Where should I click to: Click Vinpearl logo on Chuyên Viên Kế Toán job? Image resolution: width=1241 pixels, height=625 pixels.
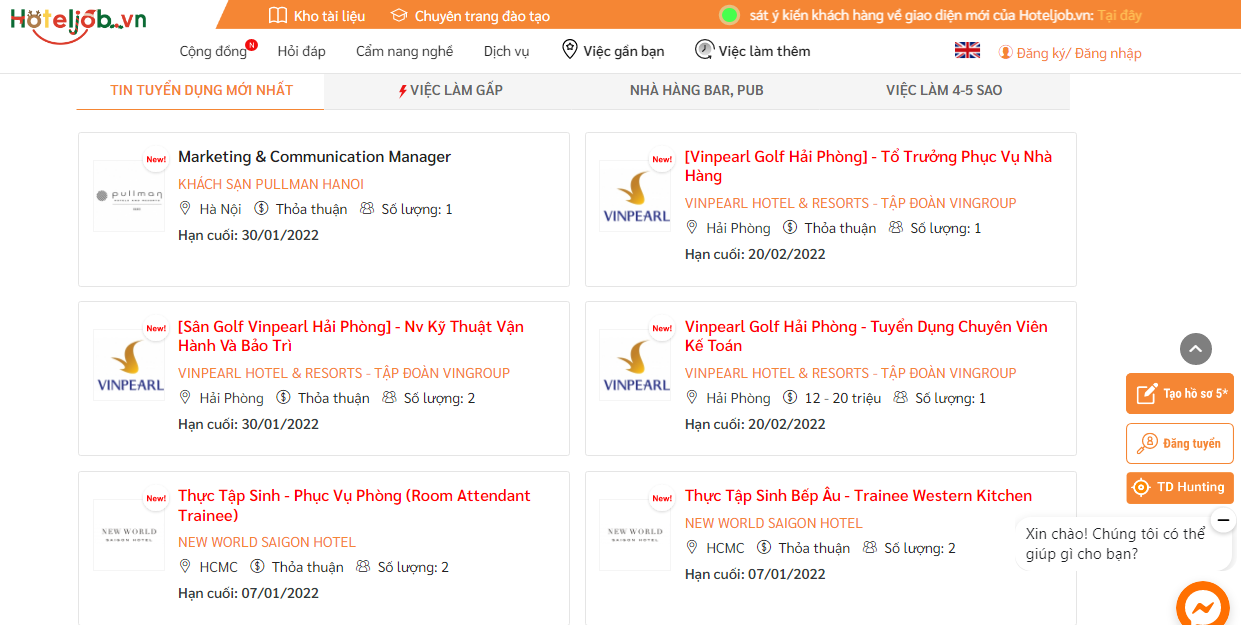pyautogui.click(x=636, y=365)
